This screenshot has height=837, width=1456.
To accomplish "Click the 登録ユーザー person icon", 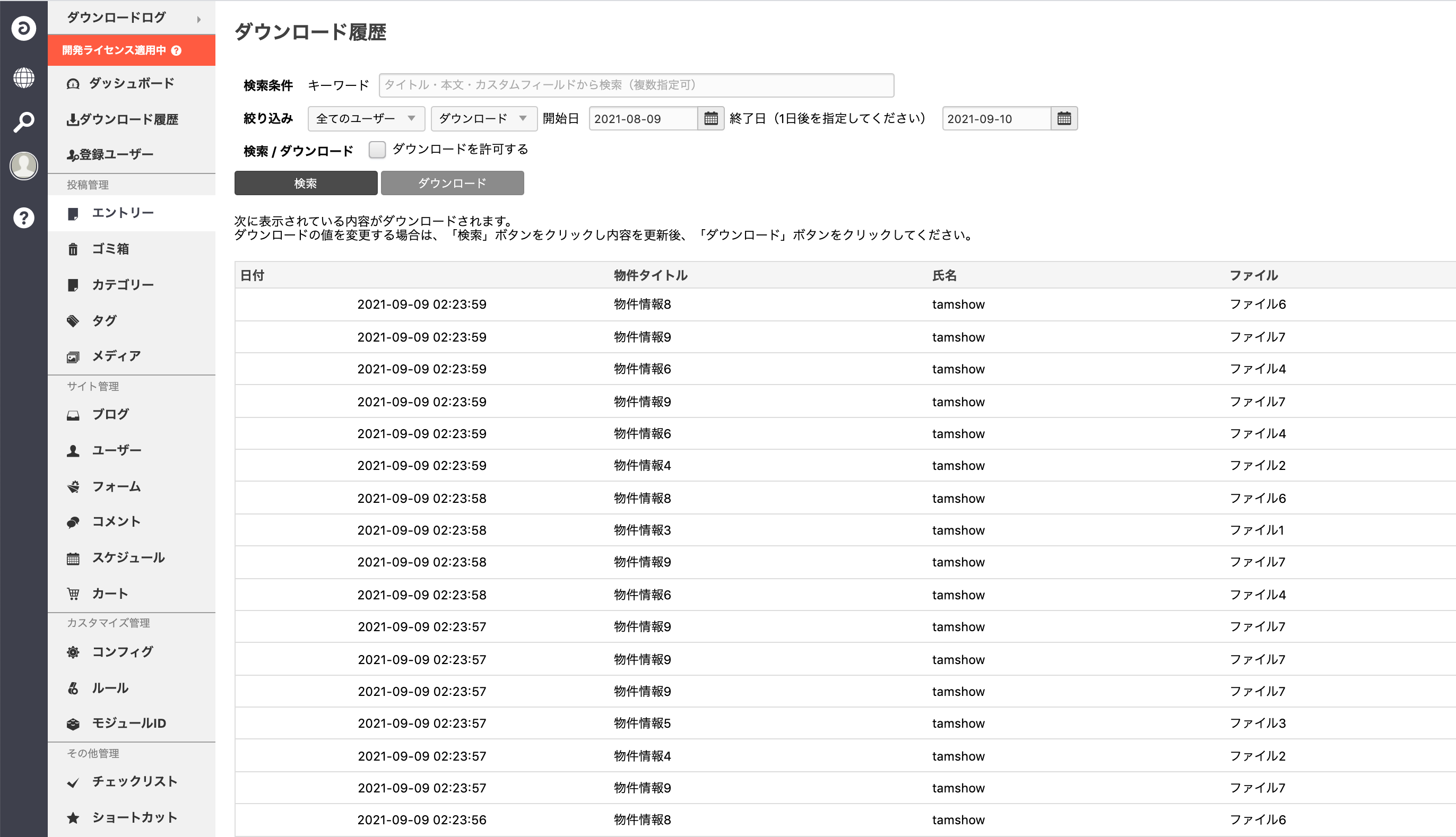I will point(73,155).
